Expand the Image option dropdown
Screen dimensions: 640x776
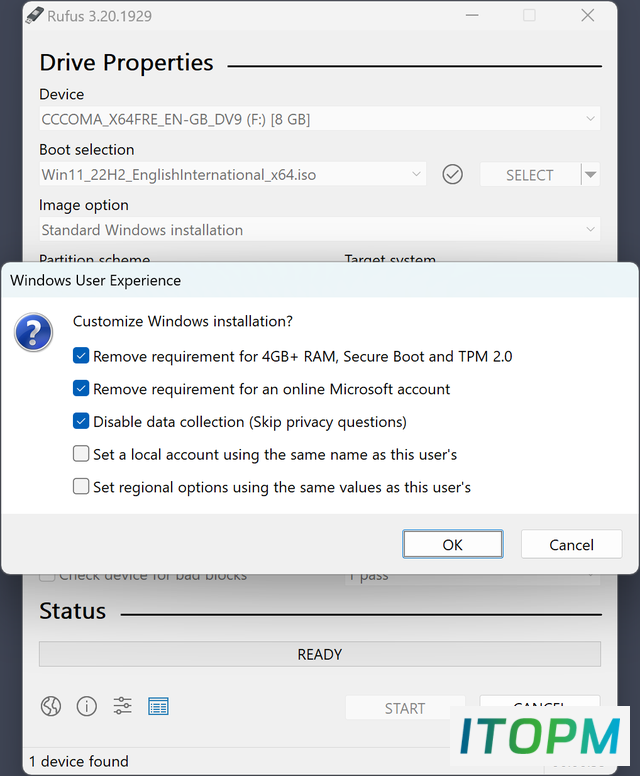pyautogui.click(x=319, y=230)
